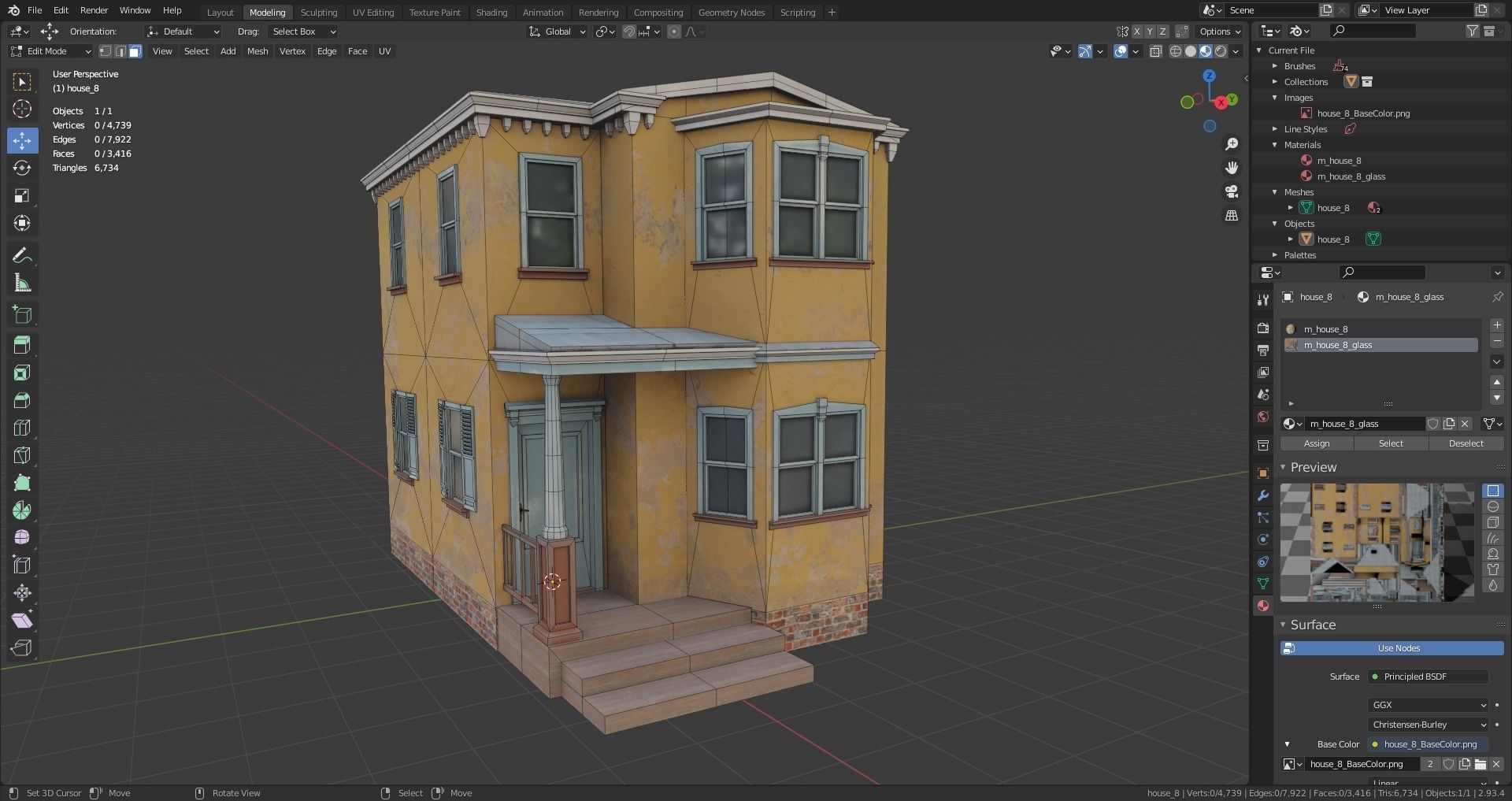Image resolution: width=1512 pixels, height=801 pixels.
Task: Open the File menu
Action: point(35,10)
